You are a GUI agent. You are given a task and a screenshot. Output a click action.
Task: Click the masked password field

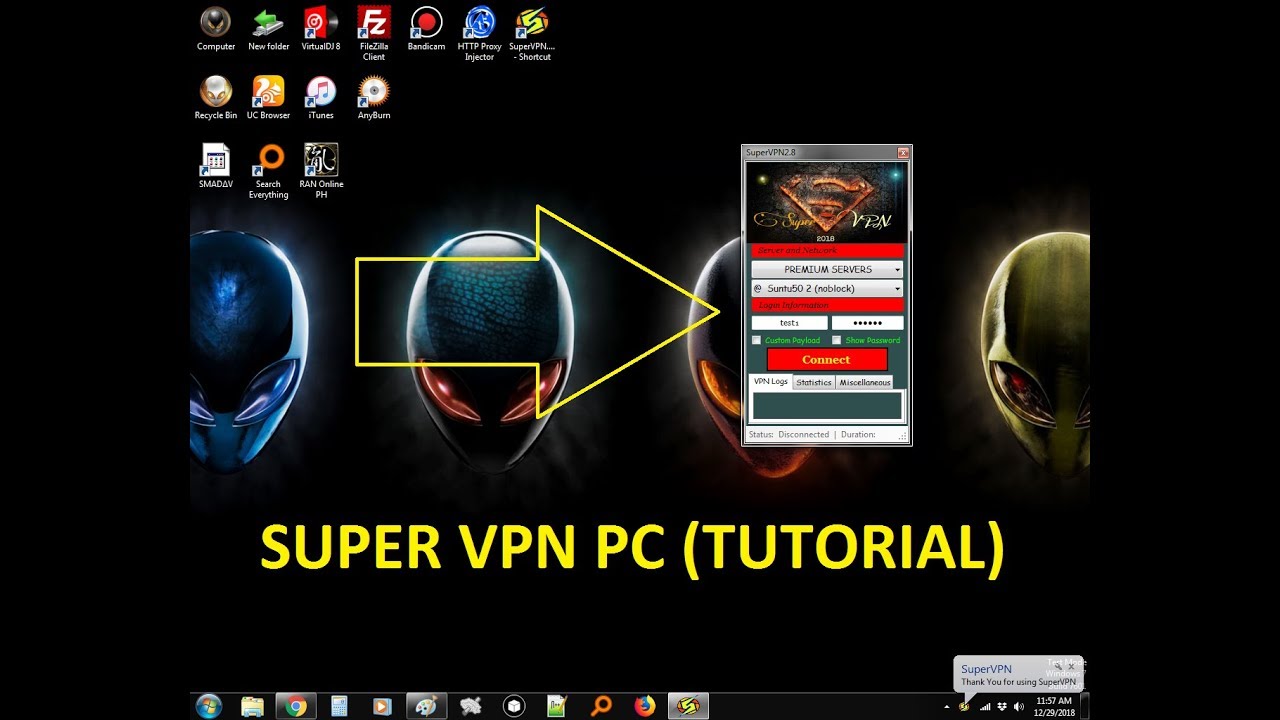coord(867,323)
